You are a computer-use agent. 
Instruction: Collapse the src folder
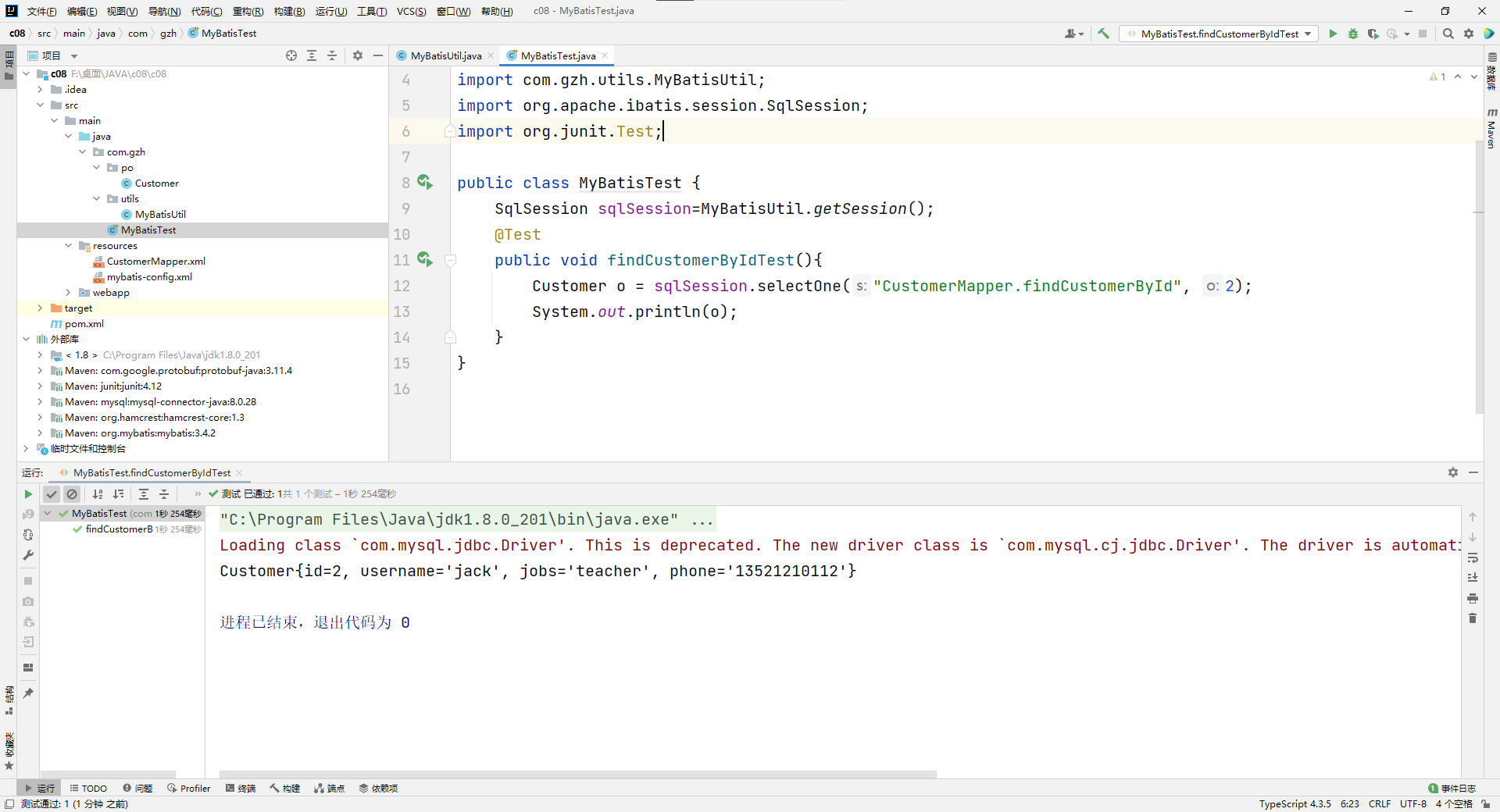[x=40, y=105]
